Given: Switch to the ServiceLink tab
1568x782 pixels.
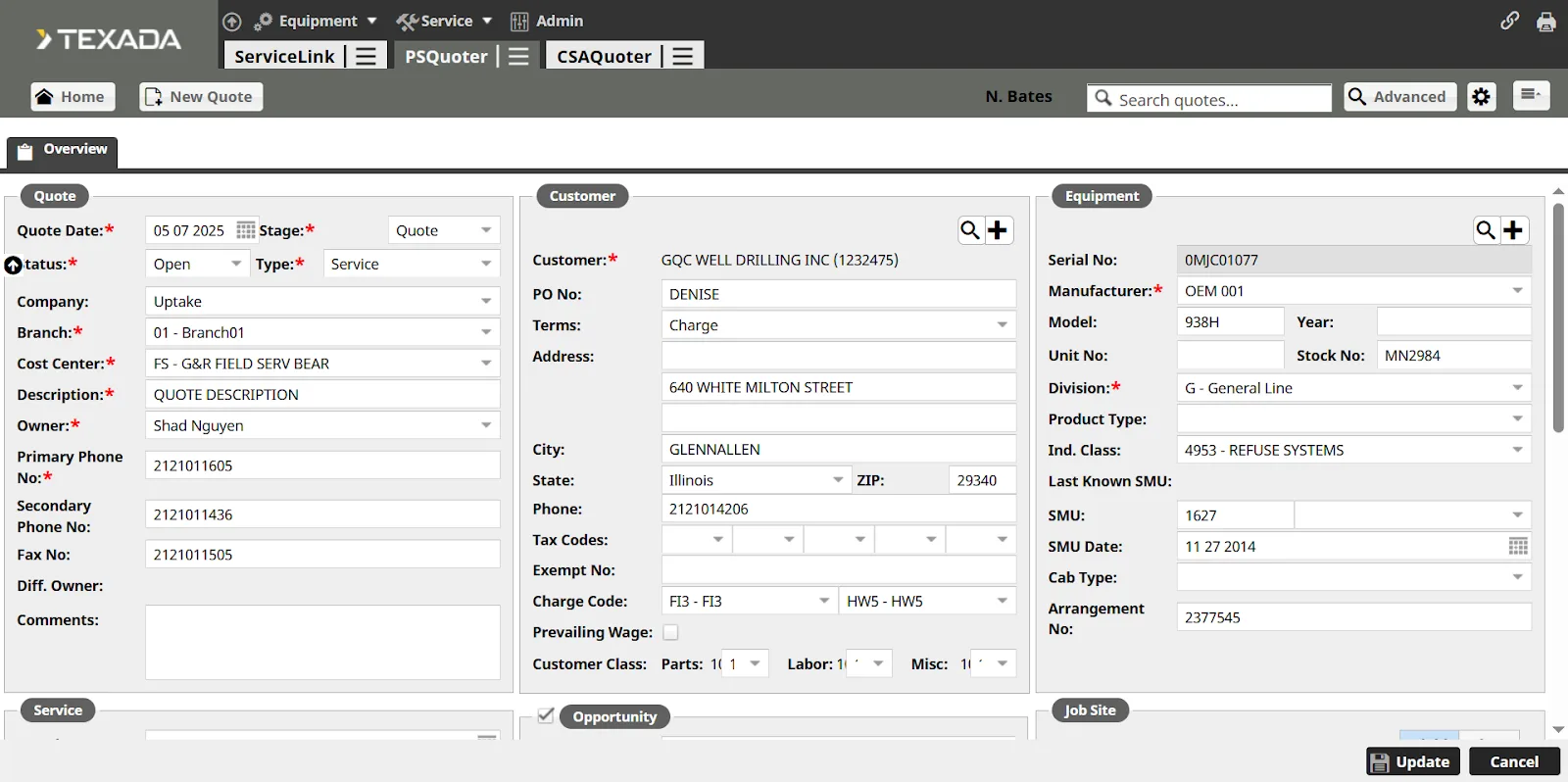Looking at the screenshot, I should coord(284,56).
